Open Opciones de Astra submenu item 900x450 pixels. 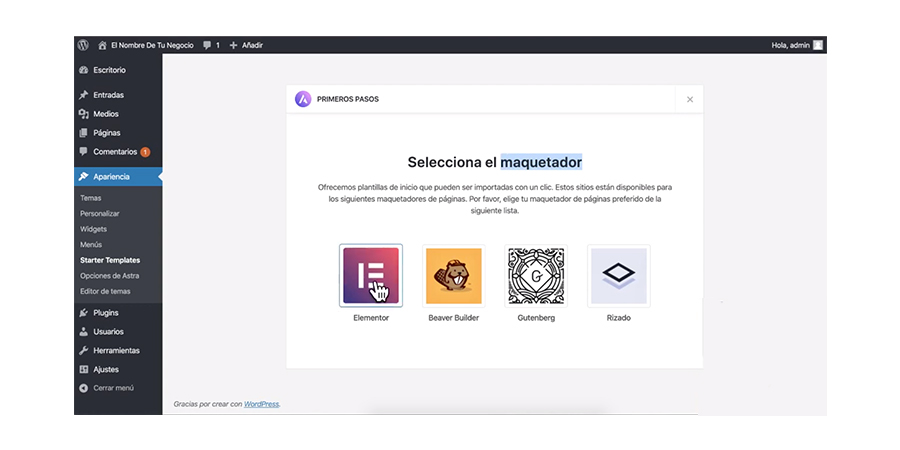(x=110, y=276)
